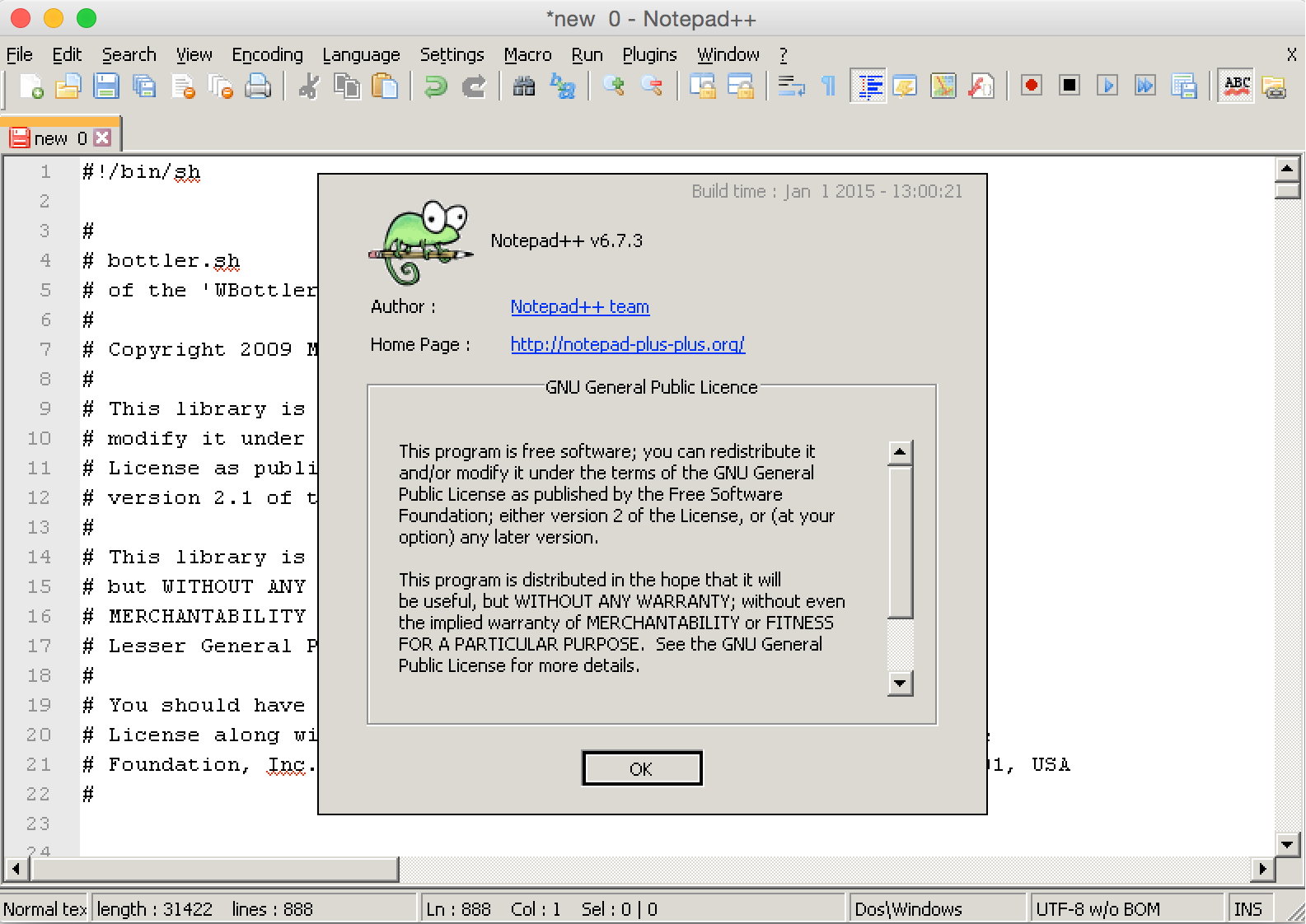This screenshot has width=1306, height=924.
Task: Click the Stop Recording square icon
Action: (x=1070, y=86)
